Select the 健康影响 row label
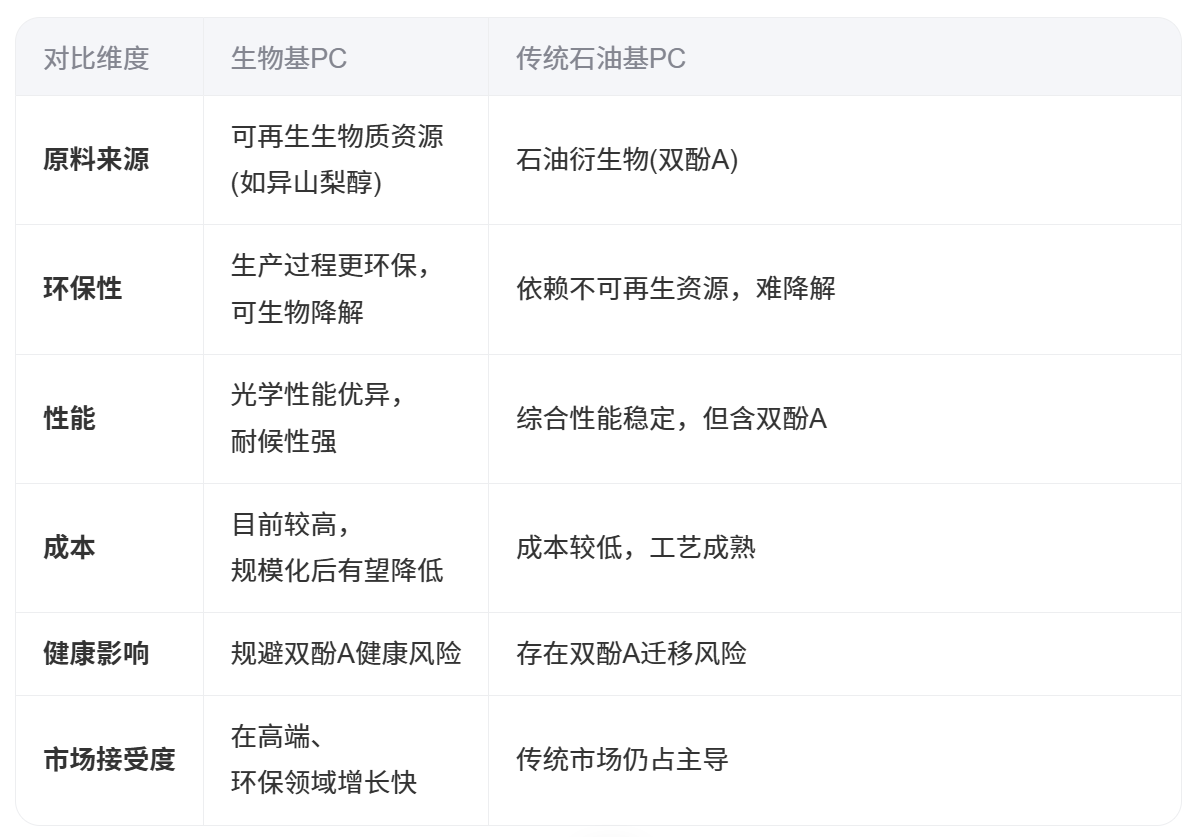This screenshot has width=1193, height=837. [96, 654]
